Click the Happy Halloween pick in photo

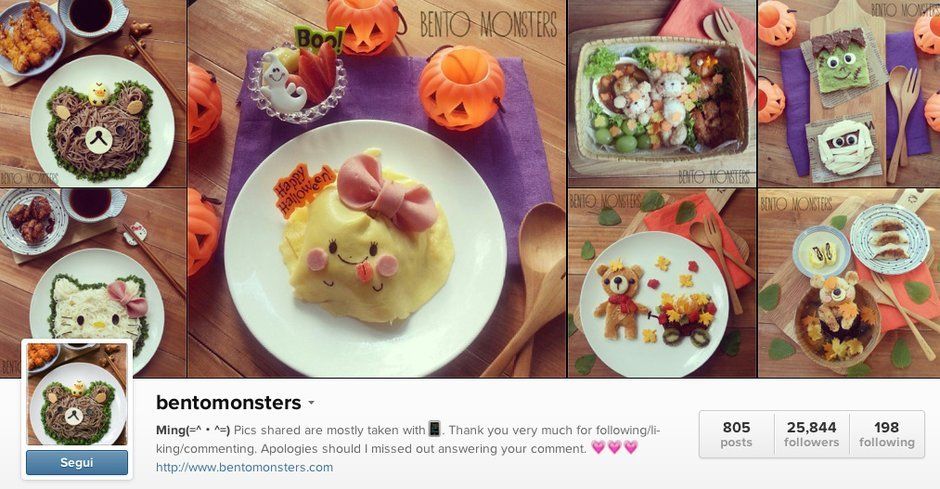303,191
